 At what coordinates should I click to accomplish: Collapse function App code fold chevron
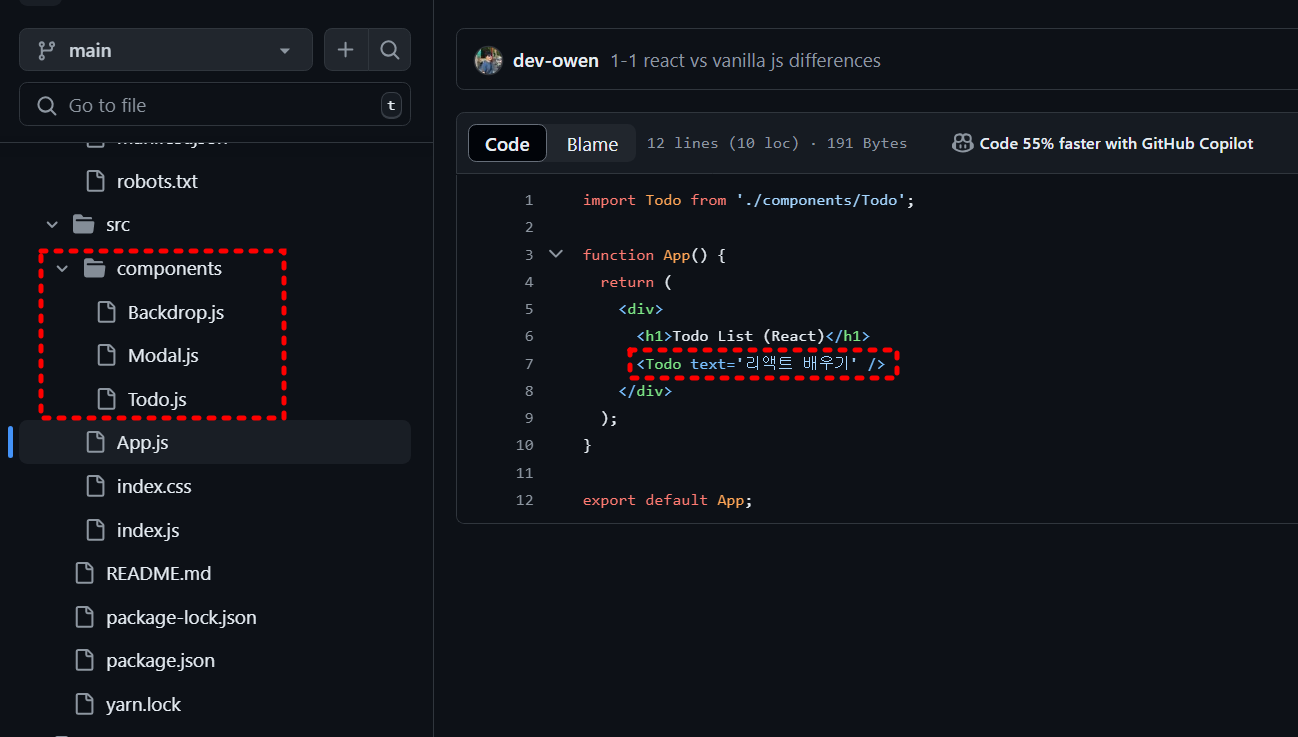coord(556,254)
